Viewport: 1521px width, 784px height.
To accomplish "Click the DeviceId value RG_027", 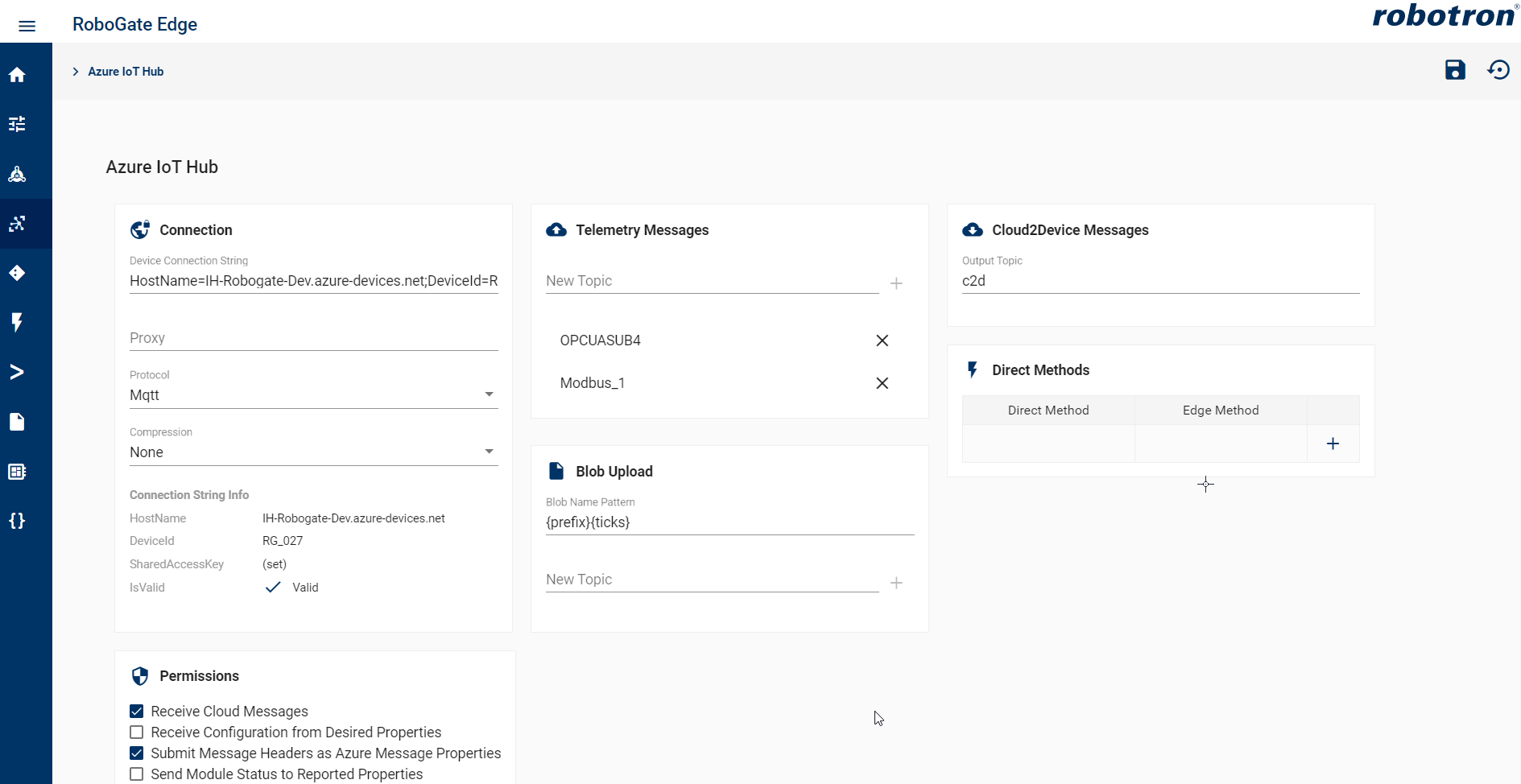I will click(283, 541).
